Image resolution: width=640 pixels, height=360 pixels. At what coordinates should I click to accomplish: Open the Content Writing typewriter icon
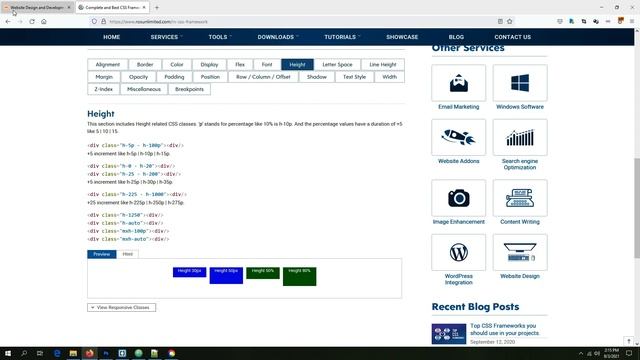(520, 198)
